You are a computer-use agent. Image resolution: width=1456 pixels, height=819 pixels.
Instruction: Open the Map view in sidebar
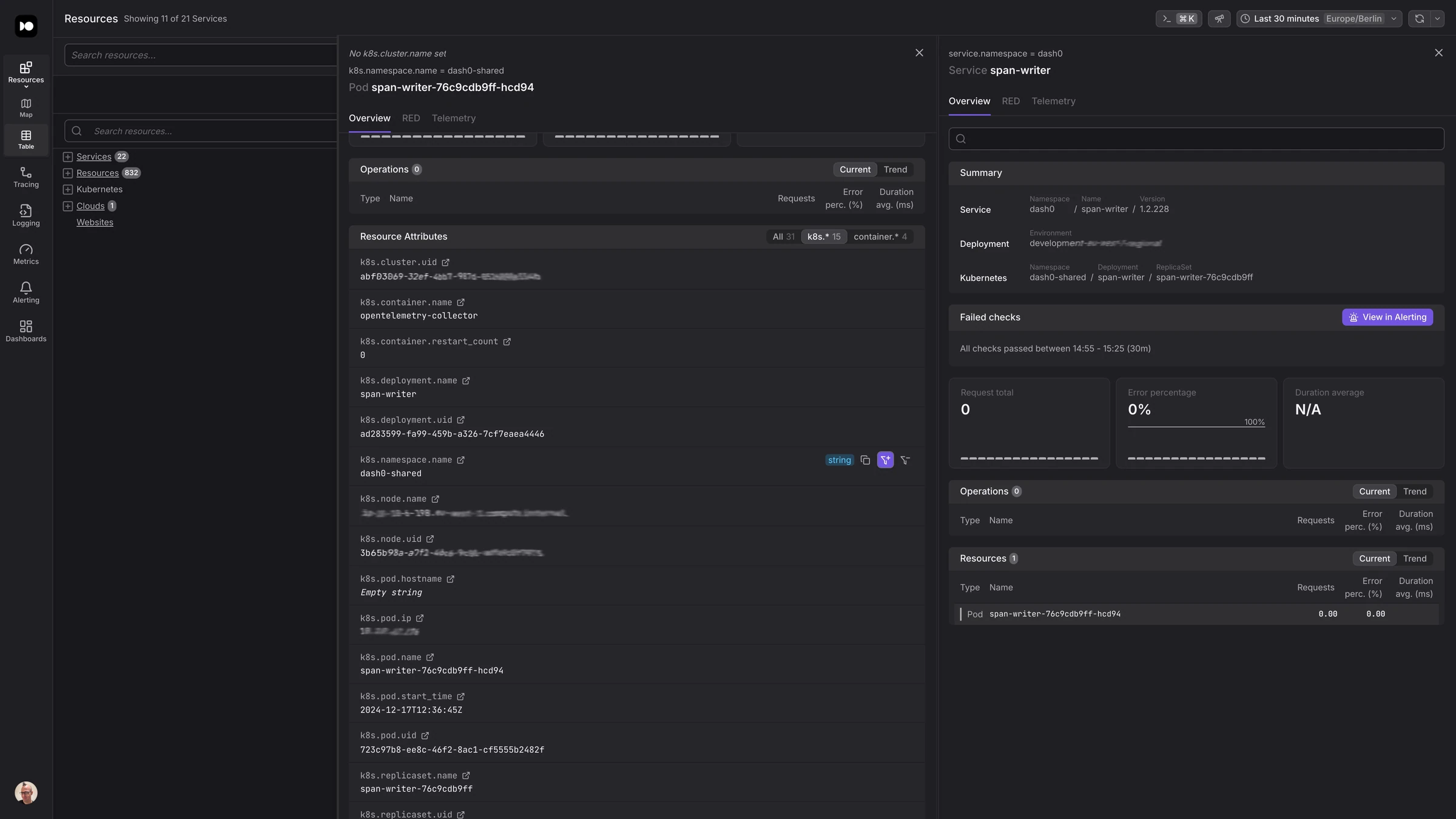pos(25,107)
